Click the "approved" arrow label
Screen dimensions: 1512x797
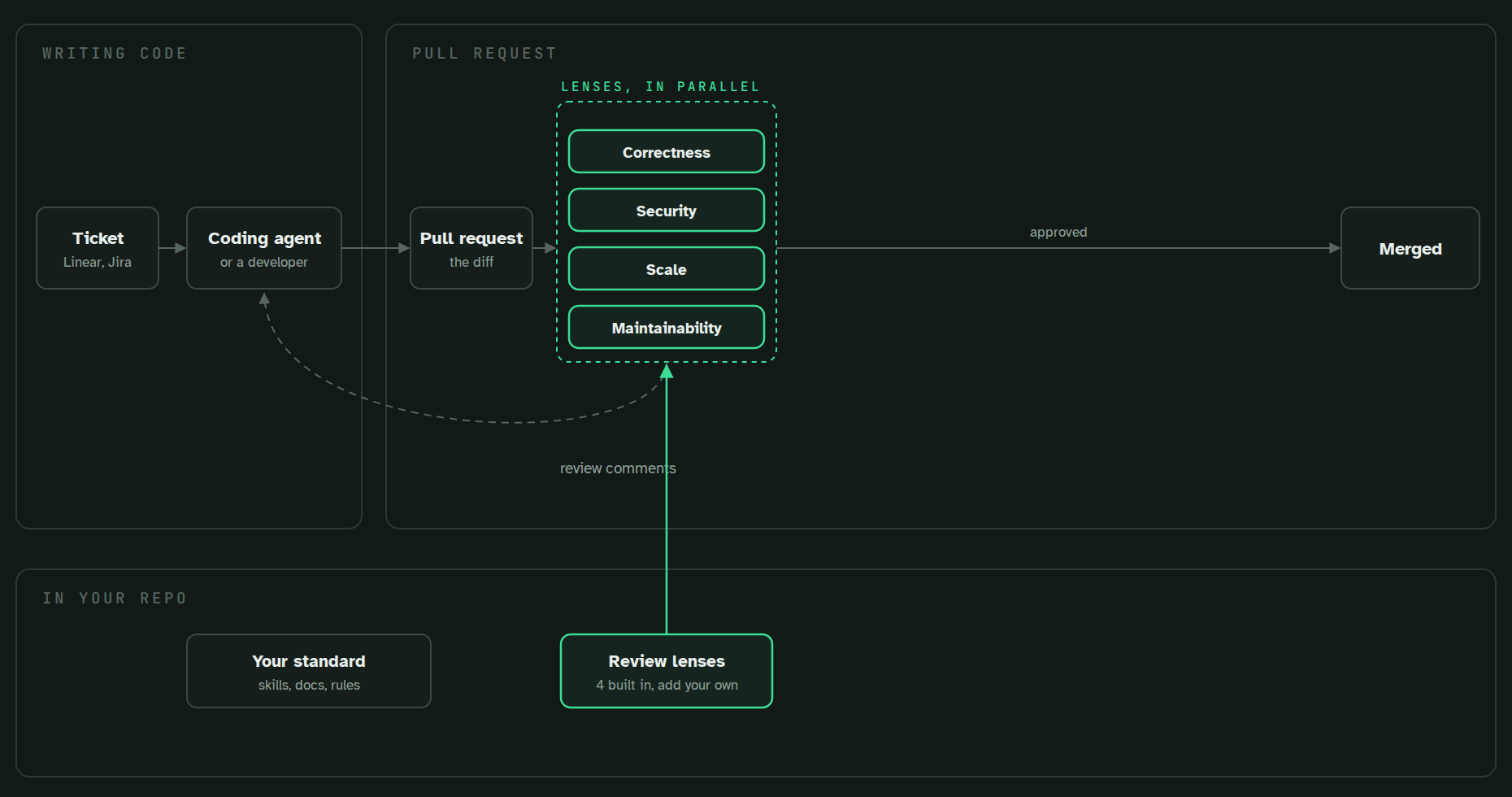point(1058,233)
